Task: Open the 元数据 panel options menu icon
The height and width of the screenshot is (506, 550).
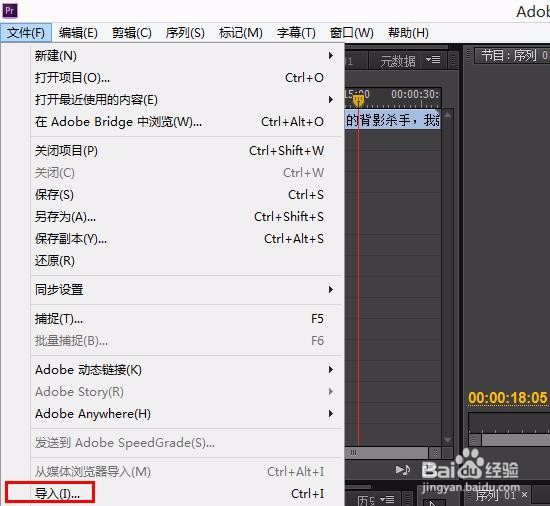Action: coord(433,60)
